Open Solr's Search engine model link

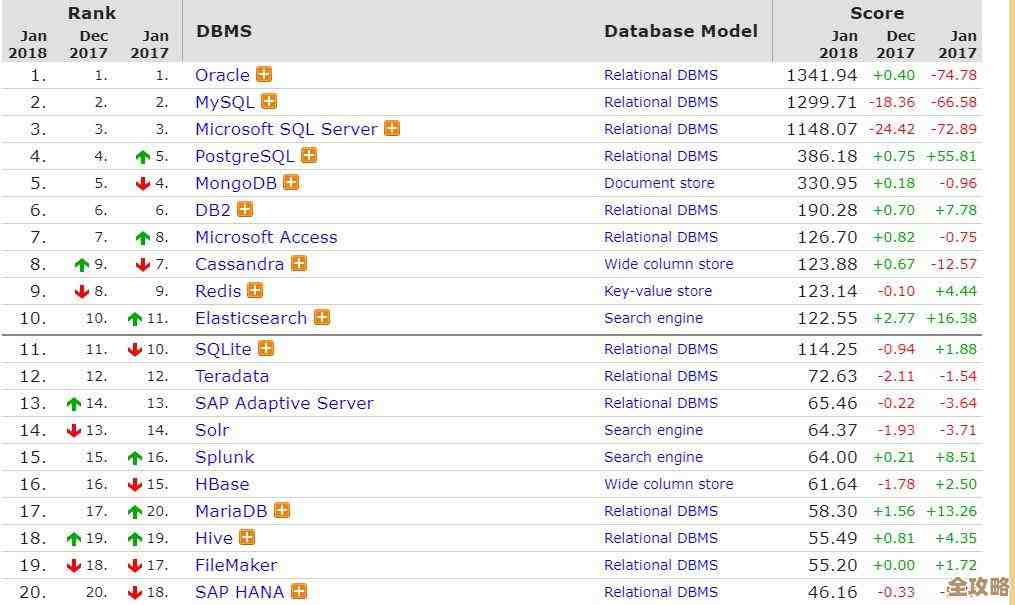[x=653, y=430]
